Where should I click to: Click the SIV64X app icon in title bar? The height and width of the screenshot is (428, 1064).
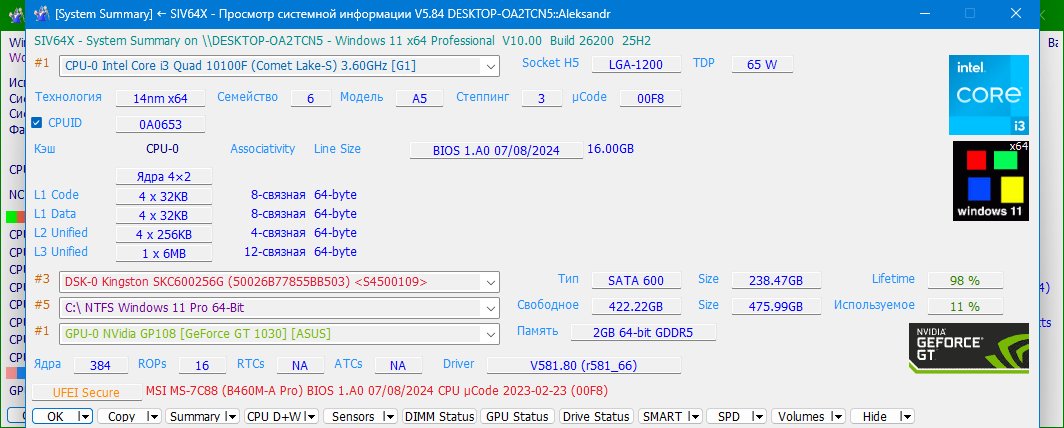40,15
